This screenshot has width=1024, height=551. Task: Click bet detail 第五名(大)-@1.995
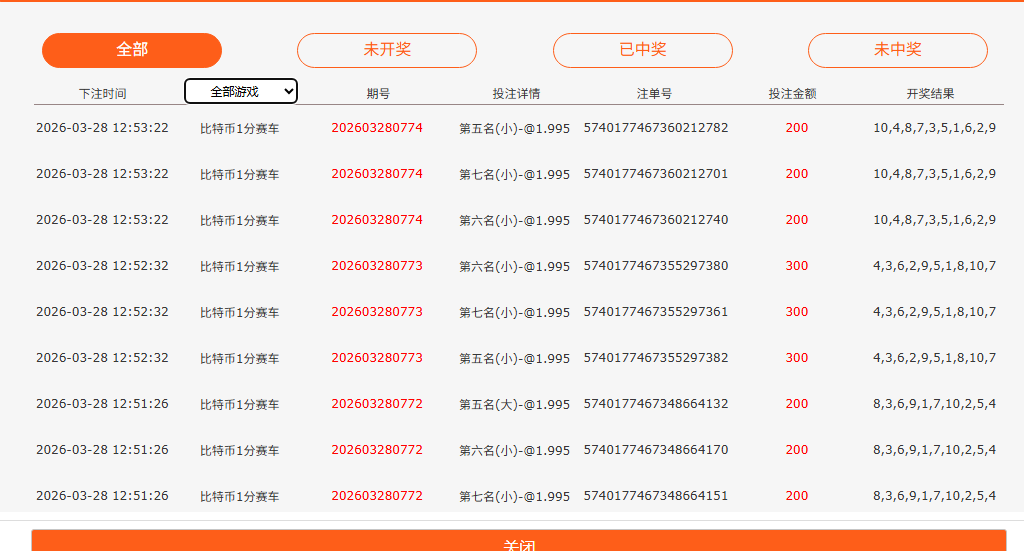click(x=514, y=404)
